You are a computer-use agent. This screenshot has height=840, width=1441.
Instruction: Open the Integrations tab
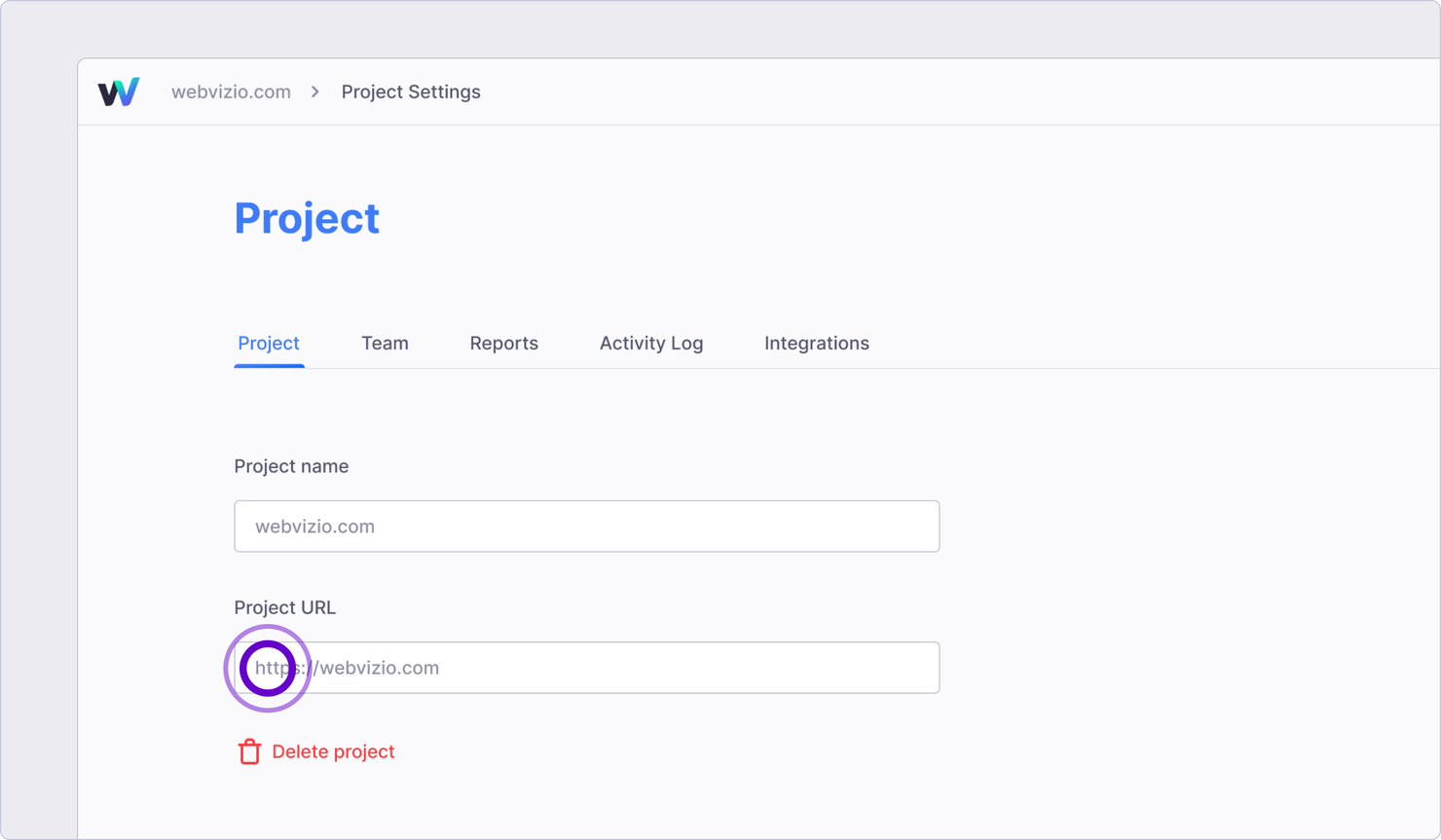816,344
